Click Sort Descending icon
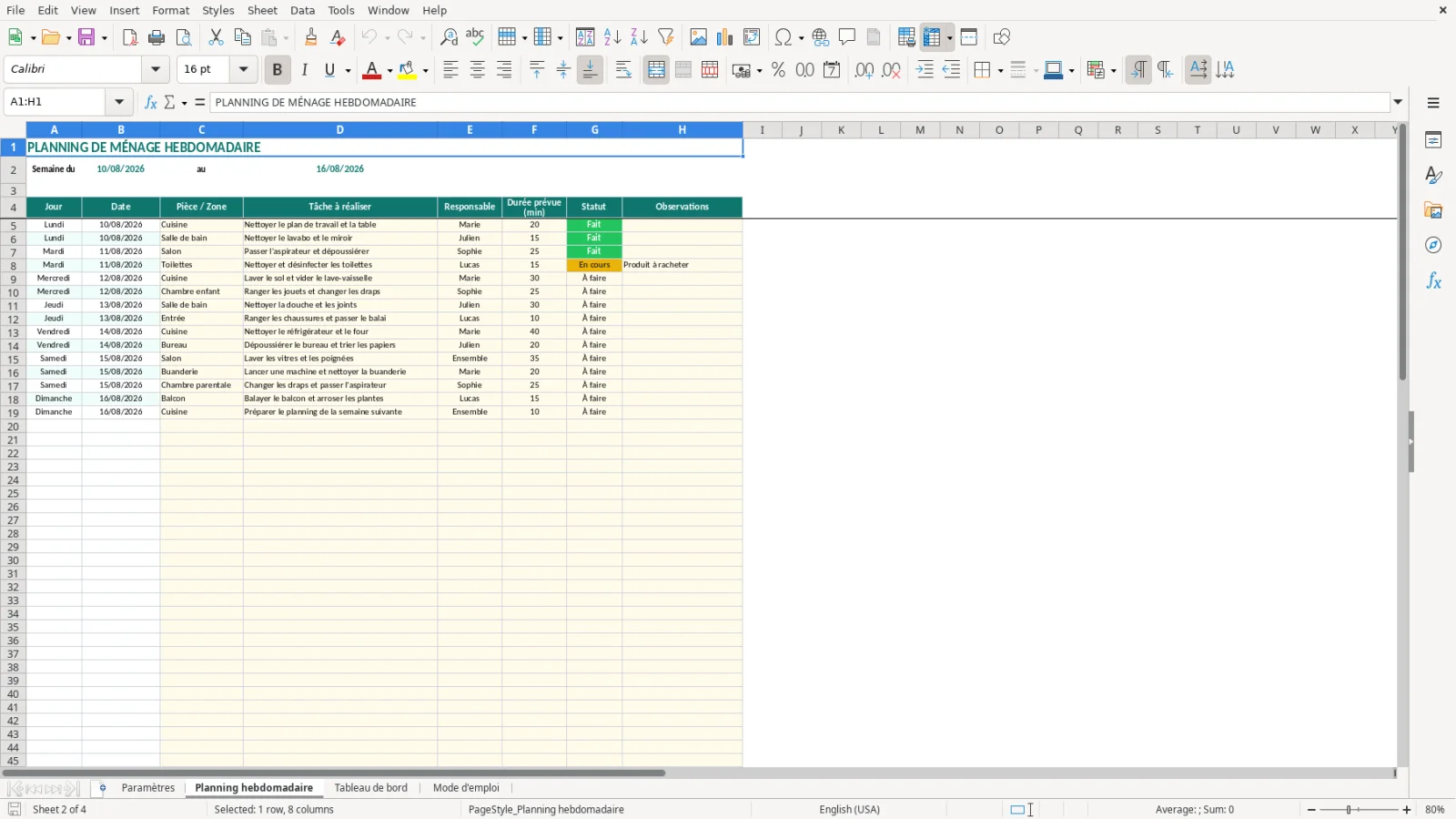This screenshot has height=819, width=1456. [x=639, y=37]
